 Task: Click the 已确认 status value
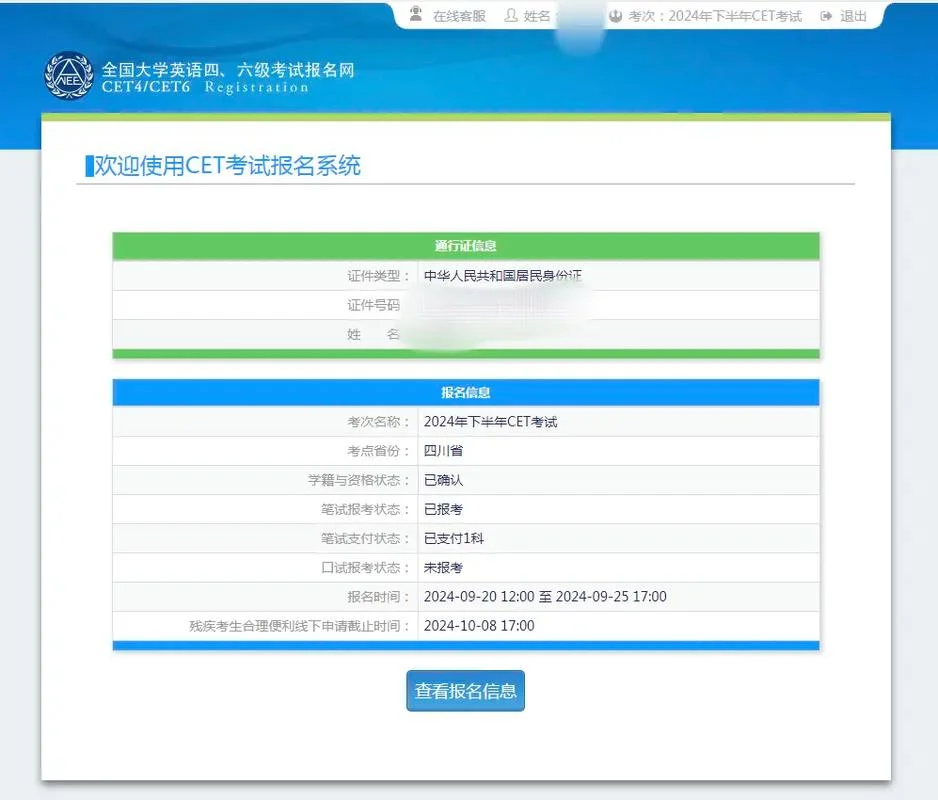click(443, 480)
